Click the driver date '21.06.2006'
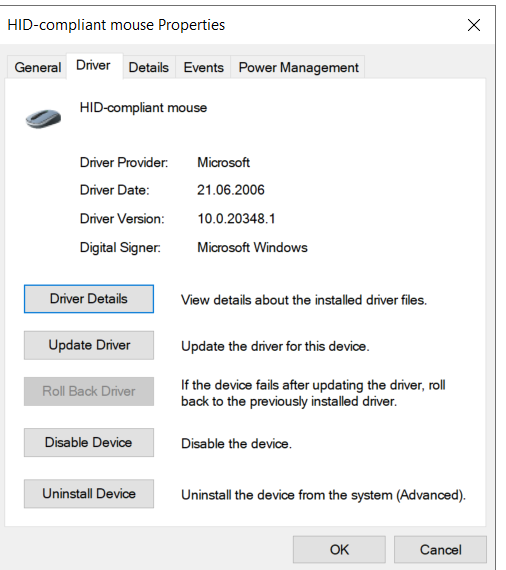The image size is (506, 570). [x=230, y=190]
